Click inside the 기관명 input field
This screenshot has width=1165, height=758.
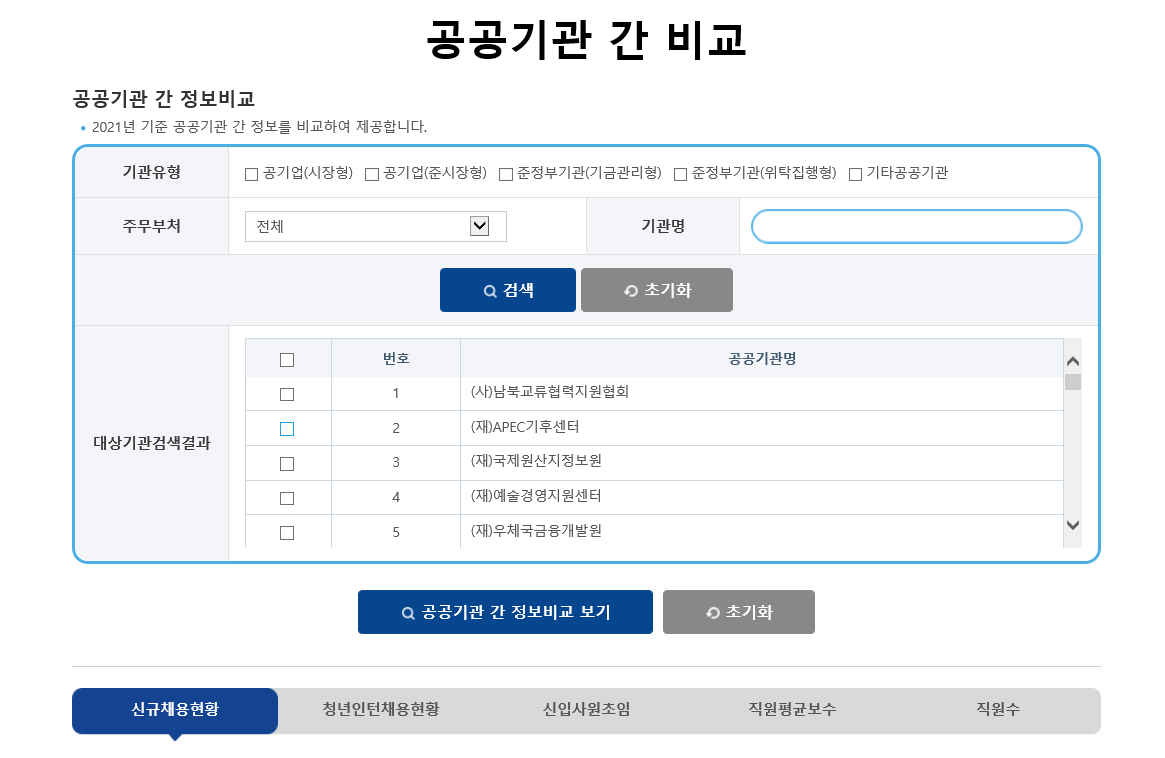click(915, 226)
